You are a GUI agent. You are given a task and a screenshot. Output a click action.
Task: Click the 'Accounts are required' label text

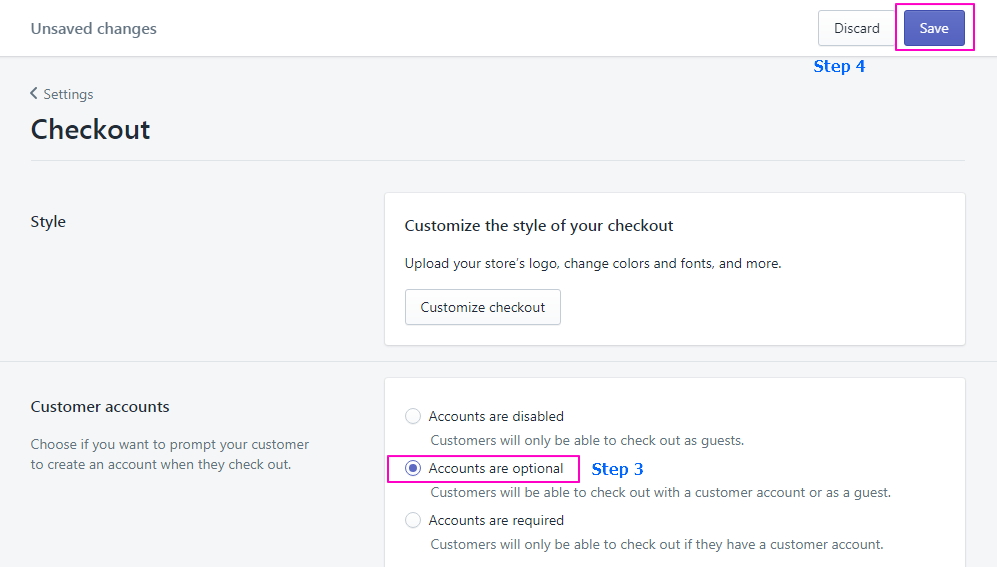[x=496, y=520]
